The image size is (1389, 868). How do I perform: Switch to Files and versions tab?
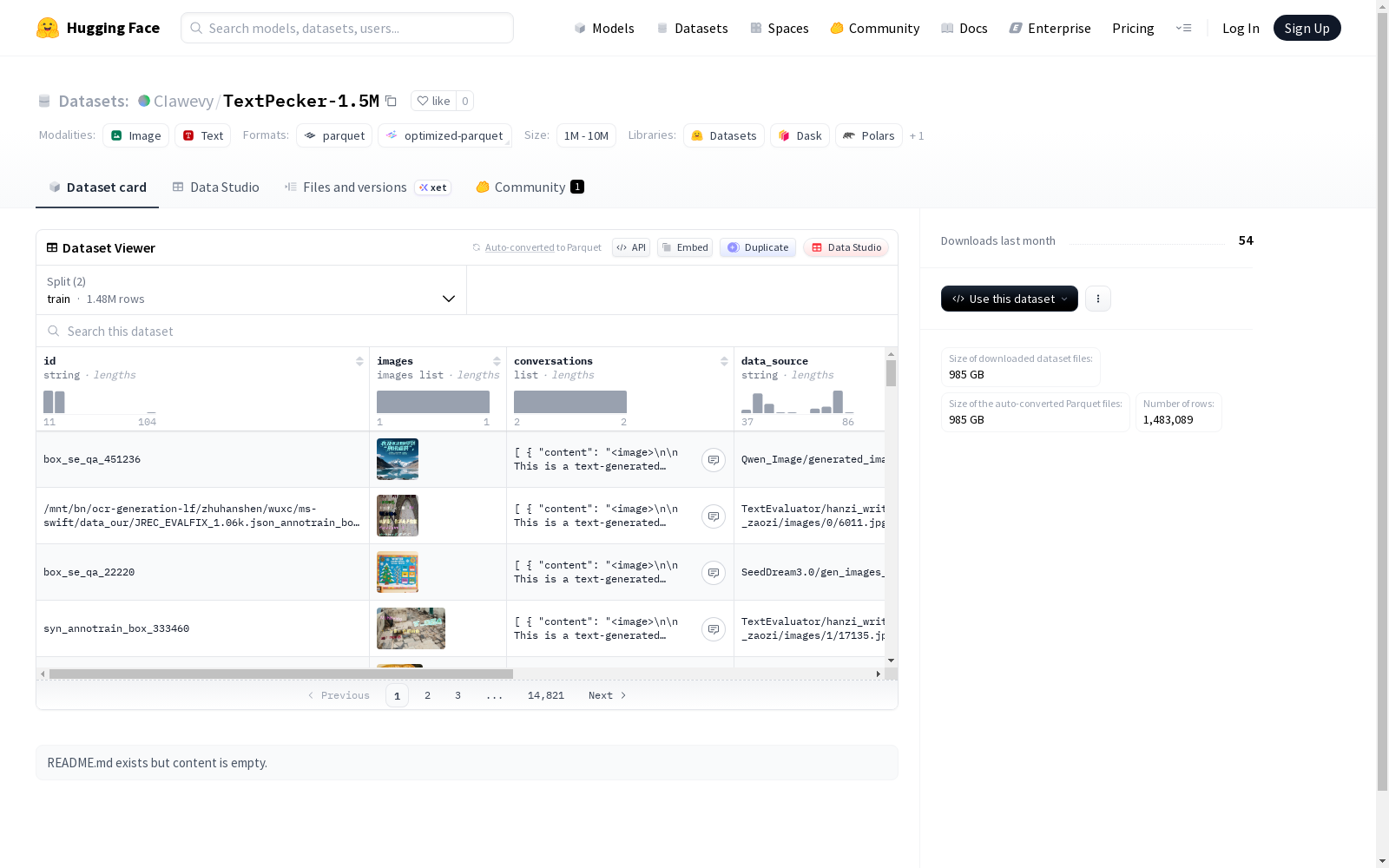(367, 187)
